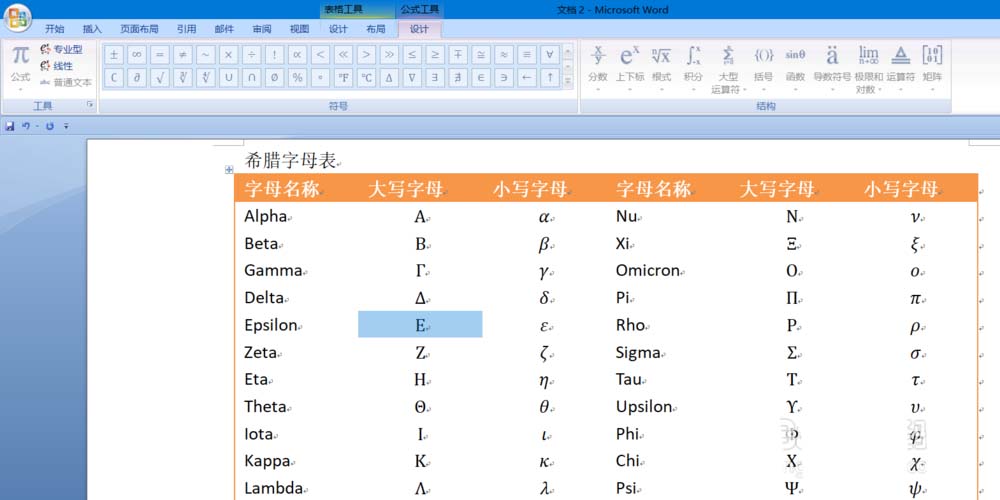Insert the square root √ symbol
Image resolution: width=1000 pixels, height=500 pixels.
click(159, 78)
